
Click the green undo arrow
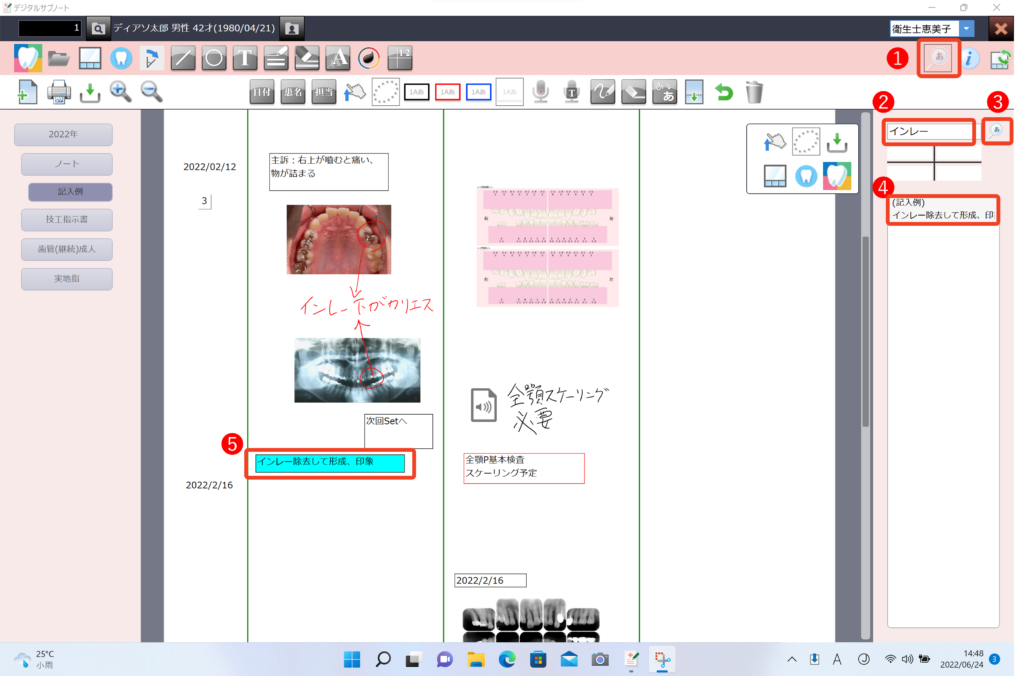pyautogui.click(x=724, y=92)
